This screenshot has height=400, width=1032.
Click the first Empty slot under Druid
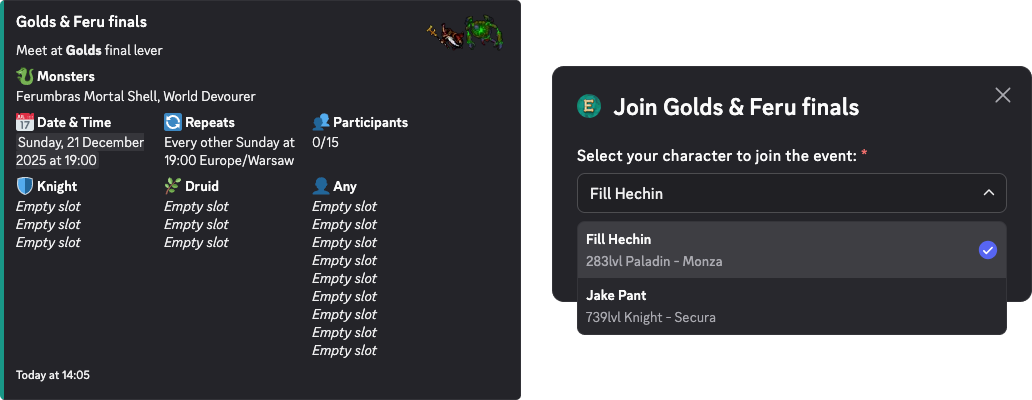pos(196,207)
